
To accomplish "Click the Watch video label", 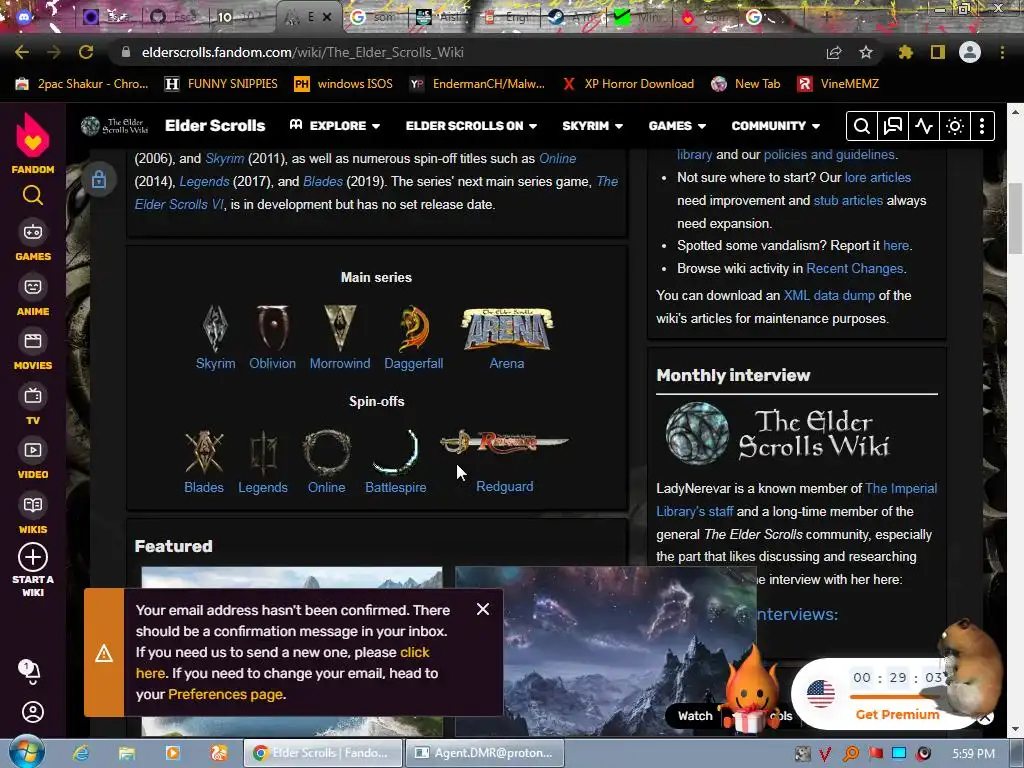I will point(695,716).
